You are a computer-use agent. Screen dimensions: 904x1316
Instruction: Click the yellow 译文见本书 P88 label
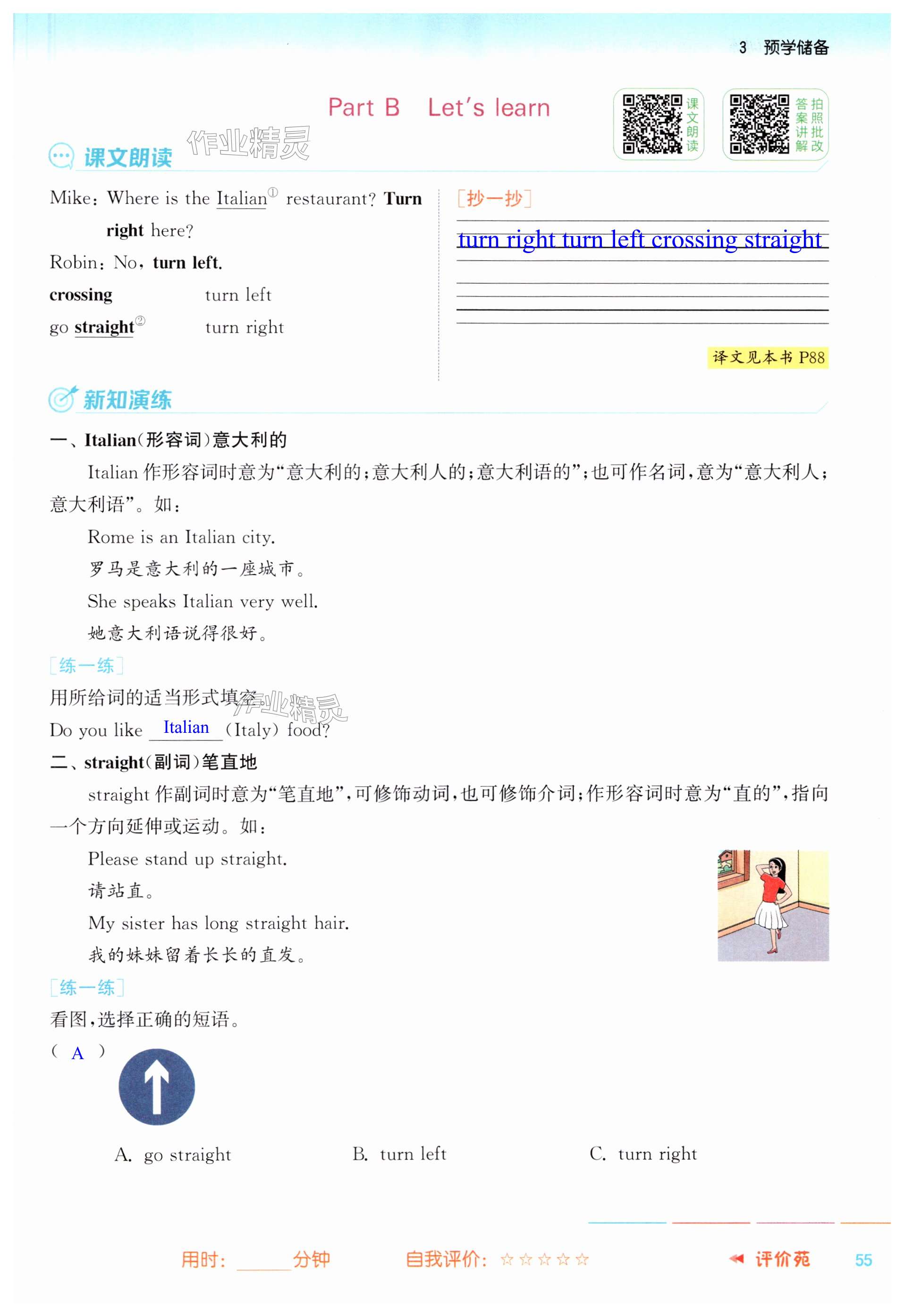click(768, 357)
